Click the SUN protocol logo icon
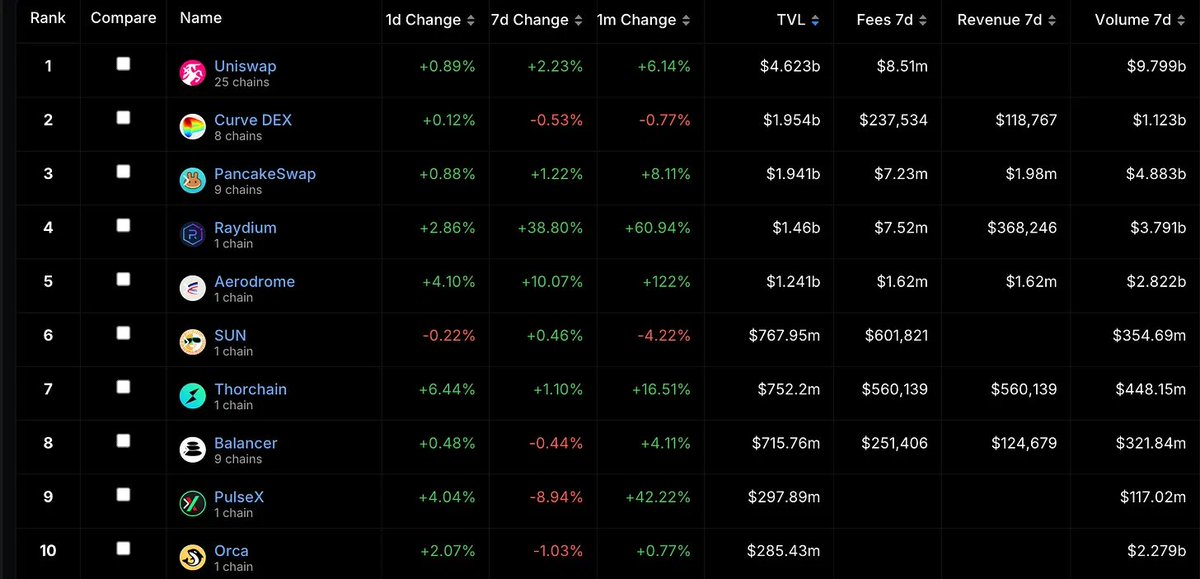This screenshot has height=579, width=1200. [193, 343]
